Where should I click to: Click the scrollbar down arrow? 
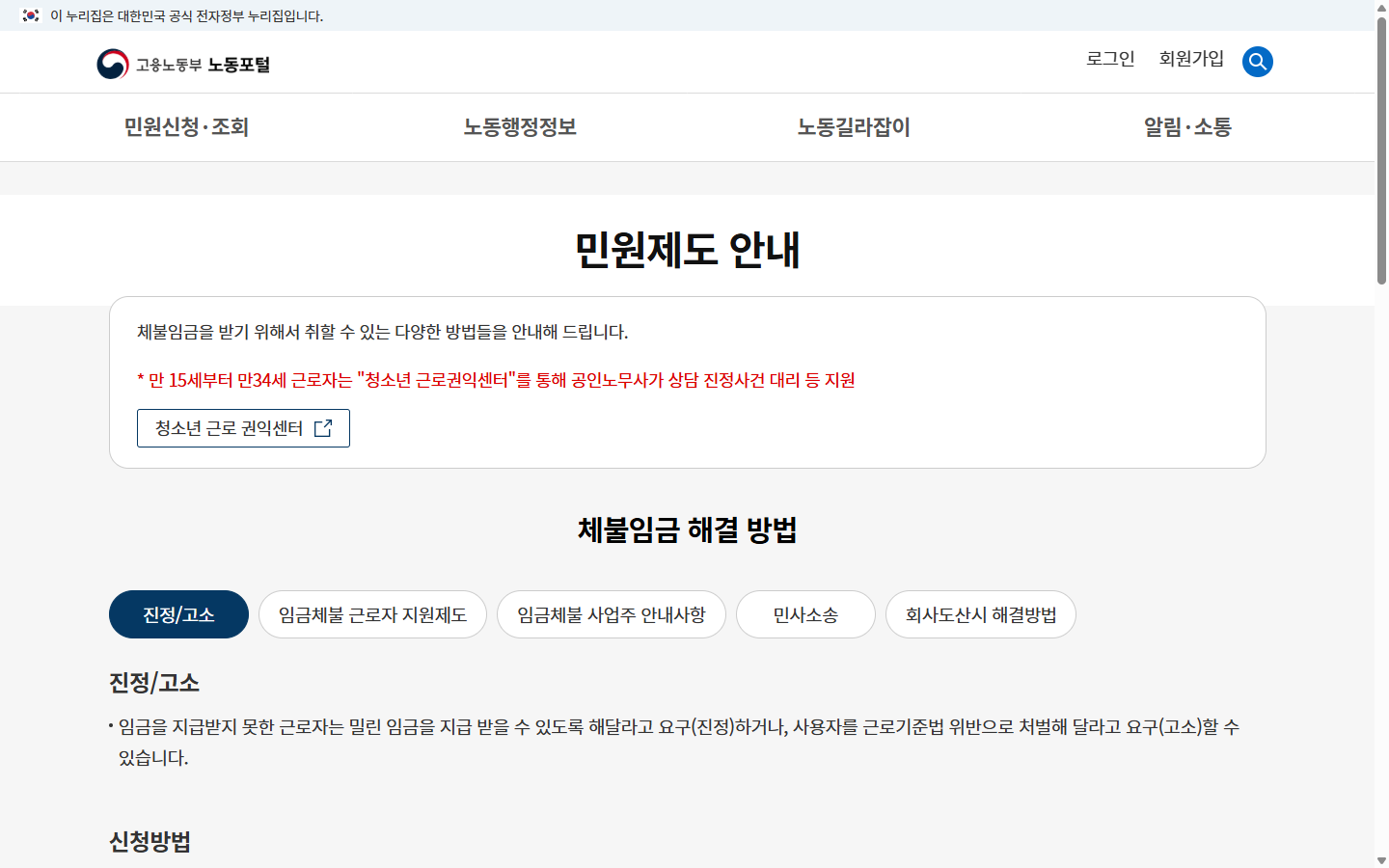[1381, 860]
